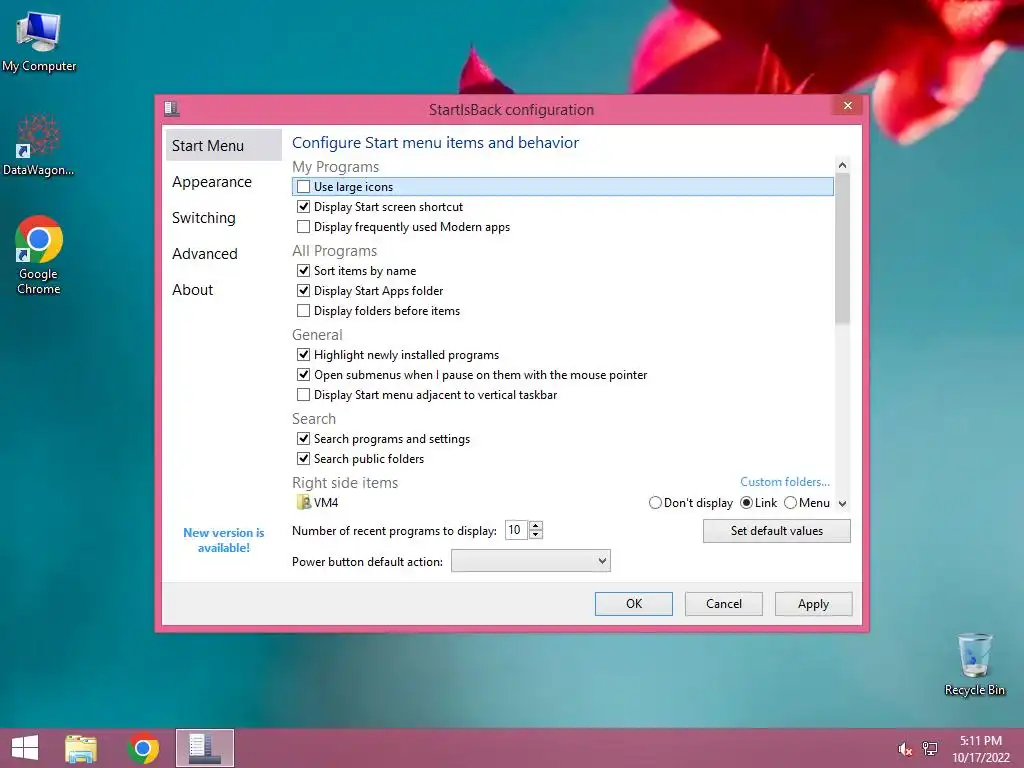Screen dimensions: 1024x768
Task: Click the Windows Start button
Action: [x=25, y=748]
